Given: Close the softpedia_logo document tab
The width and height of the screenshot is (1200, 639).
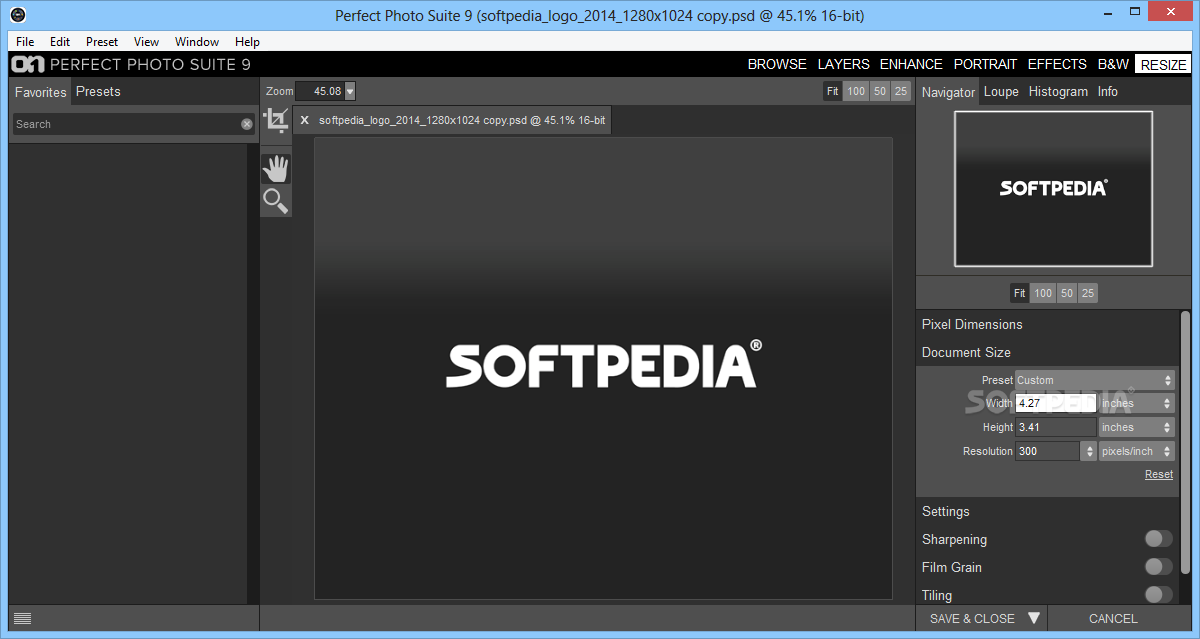Looking at the screenshot, I should coord(304,120).
